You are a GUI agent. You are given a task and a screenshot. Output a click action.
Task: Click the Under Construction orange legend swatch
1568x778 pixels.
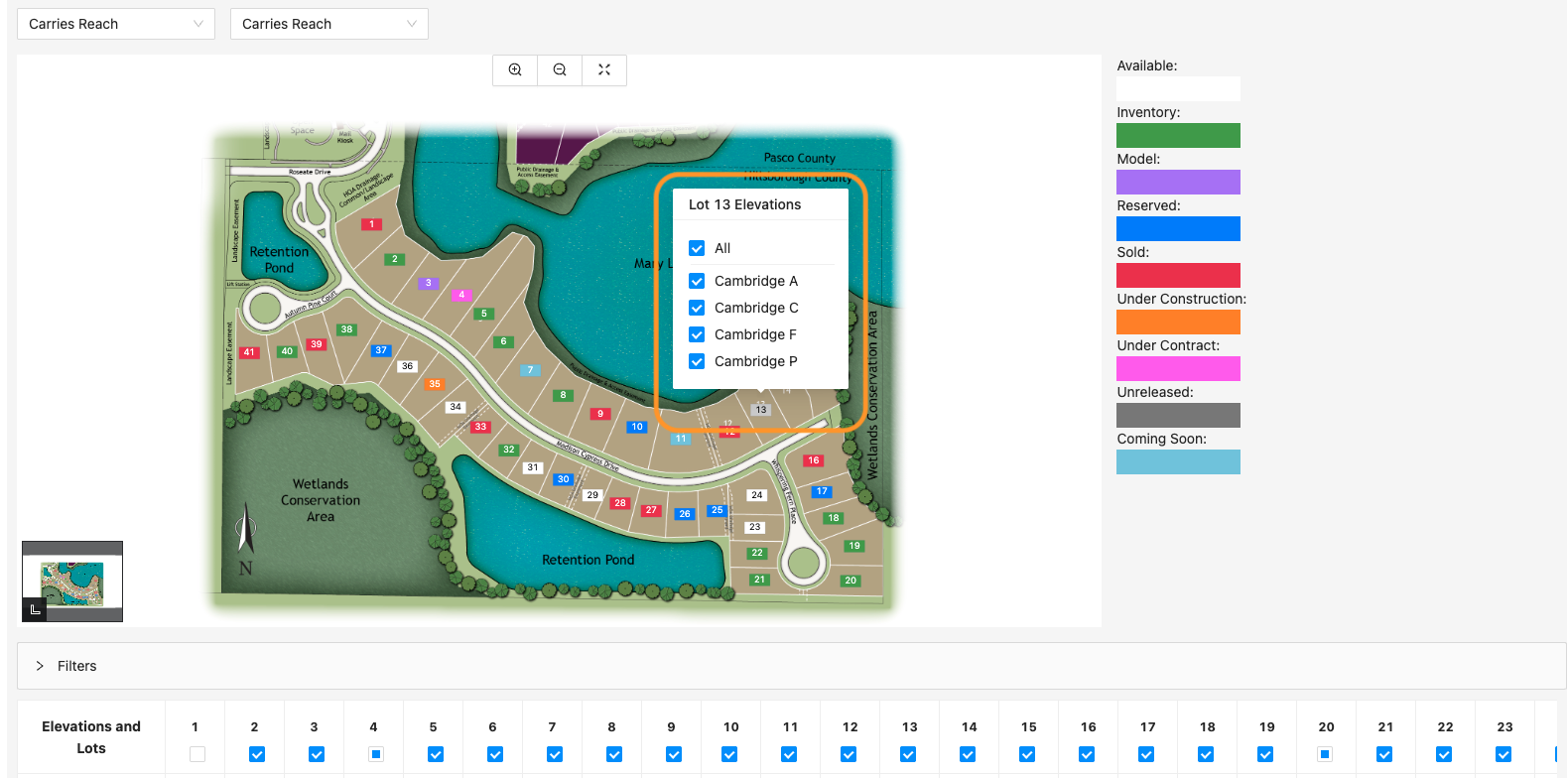pos(1178,322)
